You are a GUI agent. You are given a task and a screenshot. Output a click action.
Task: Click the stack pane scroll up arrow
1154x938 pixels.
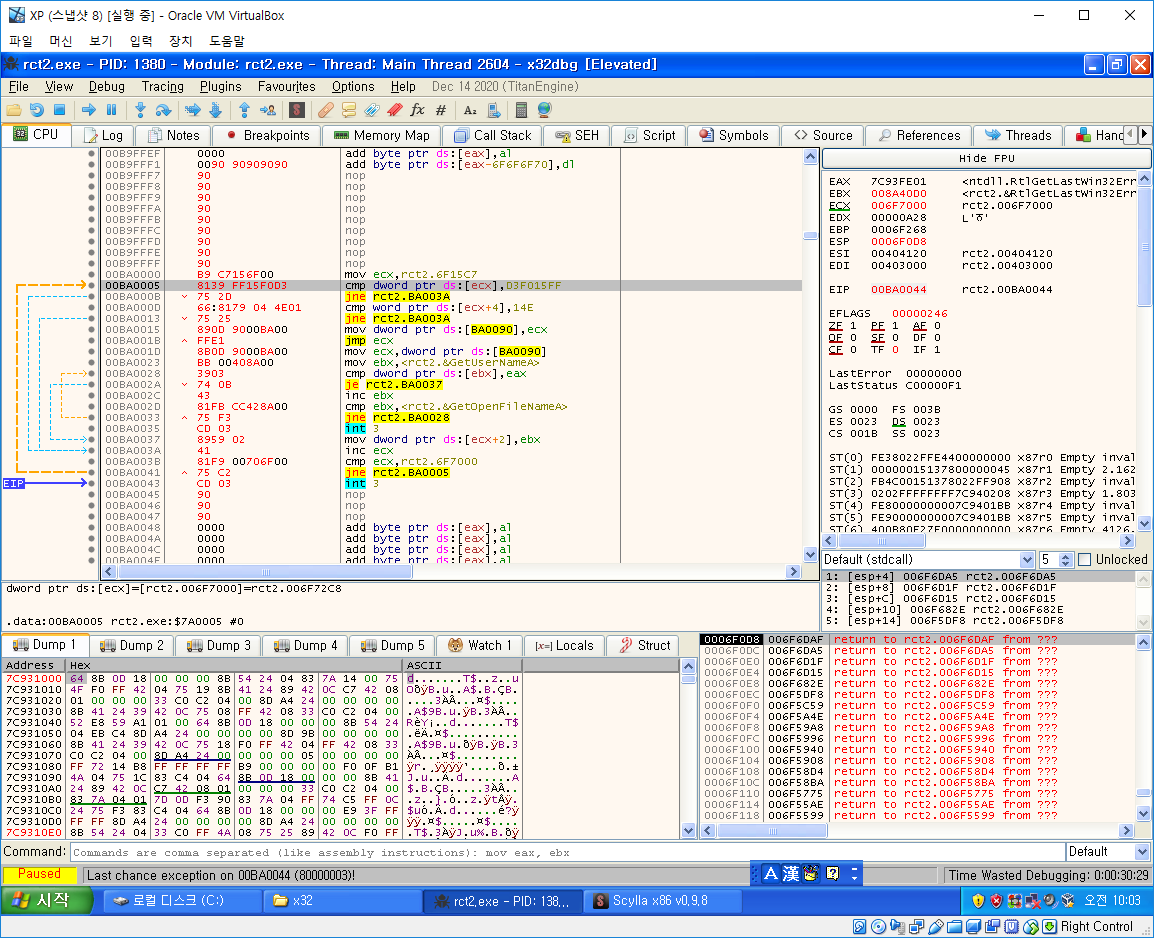[x=1143, y=642]
